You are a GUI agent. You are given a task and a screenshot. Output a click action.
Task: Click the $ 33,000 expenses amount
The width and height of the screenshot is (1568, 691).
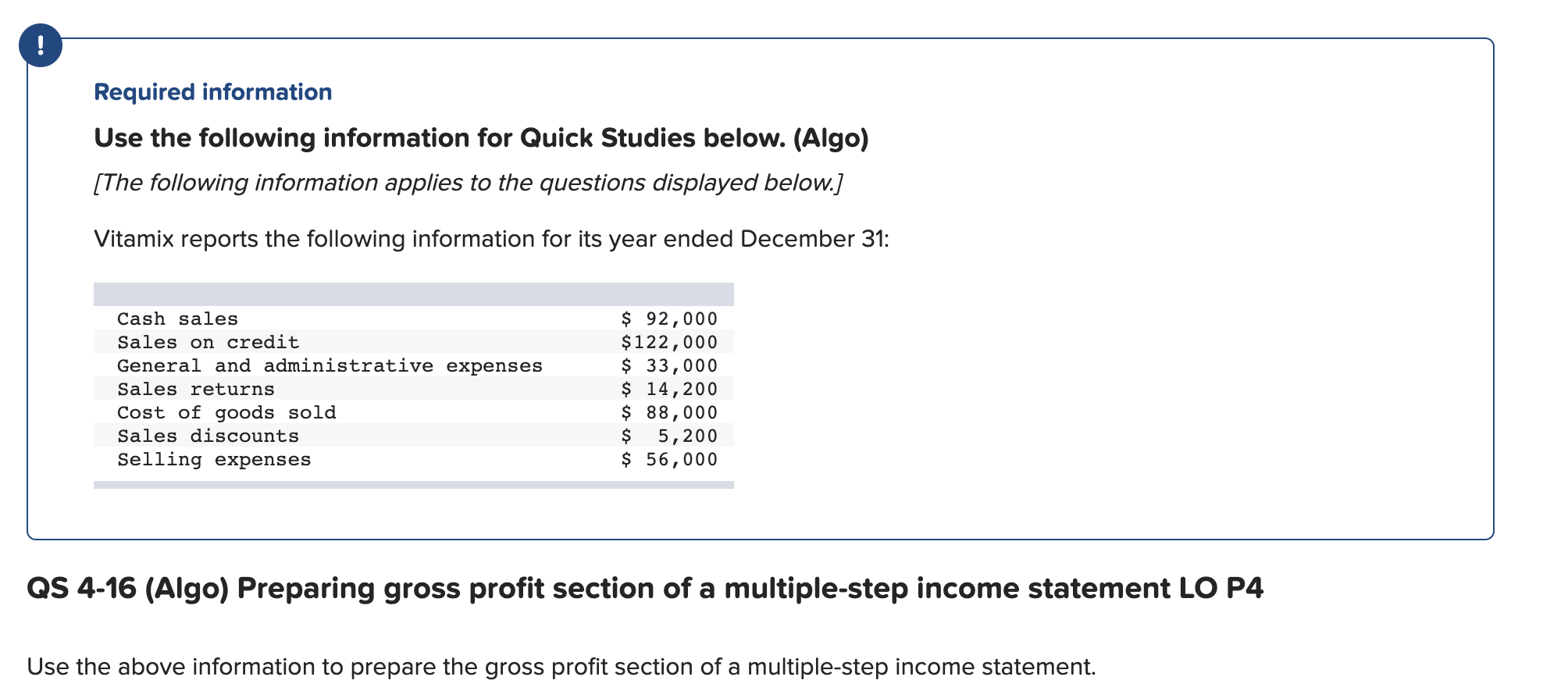click(x=669, y=365)
